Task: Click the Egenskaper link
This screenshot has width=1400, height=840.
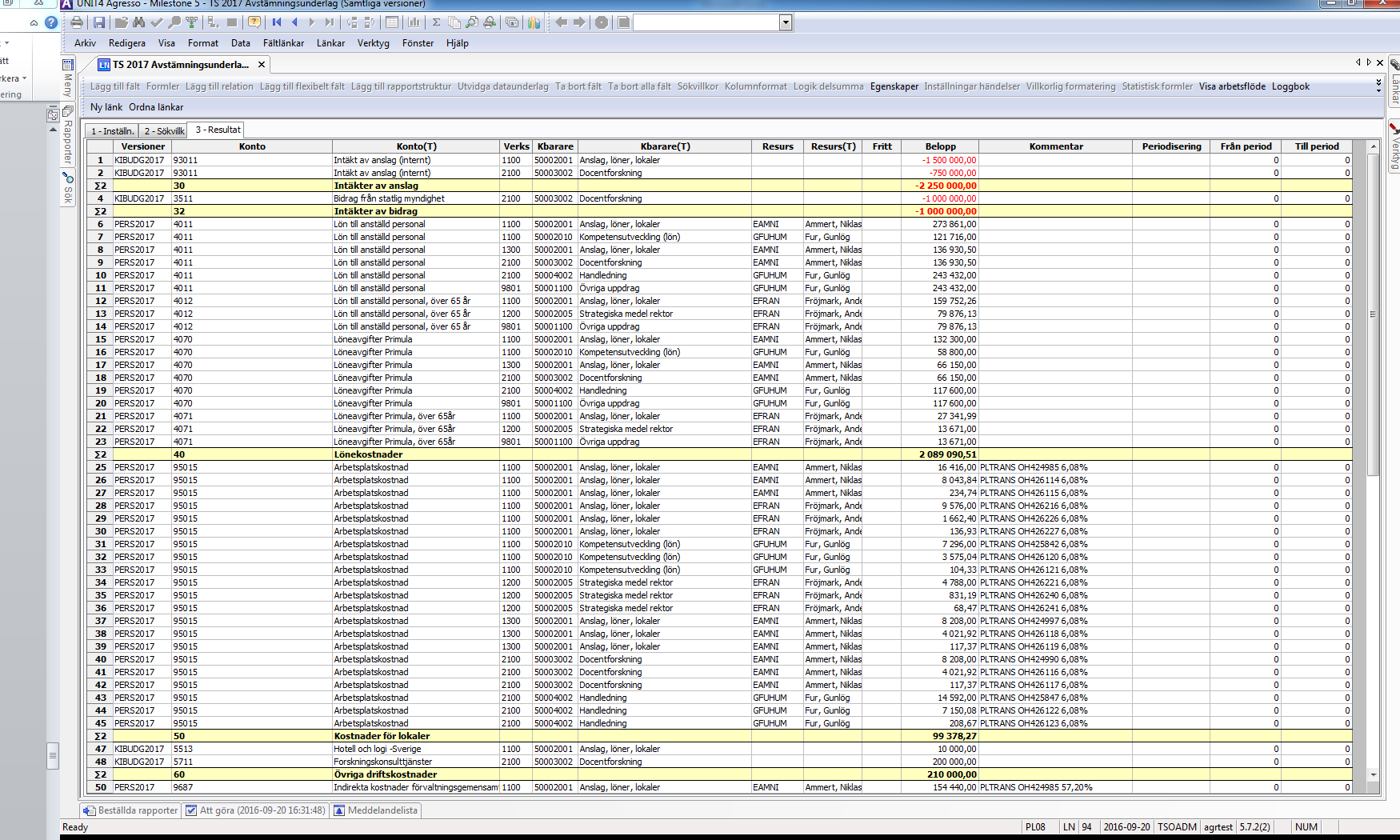Action: [x=894, y=86]
